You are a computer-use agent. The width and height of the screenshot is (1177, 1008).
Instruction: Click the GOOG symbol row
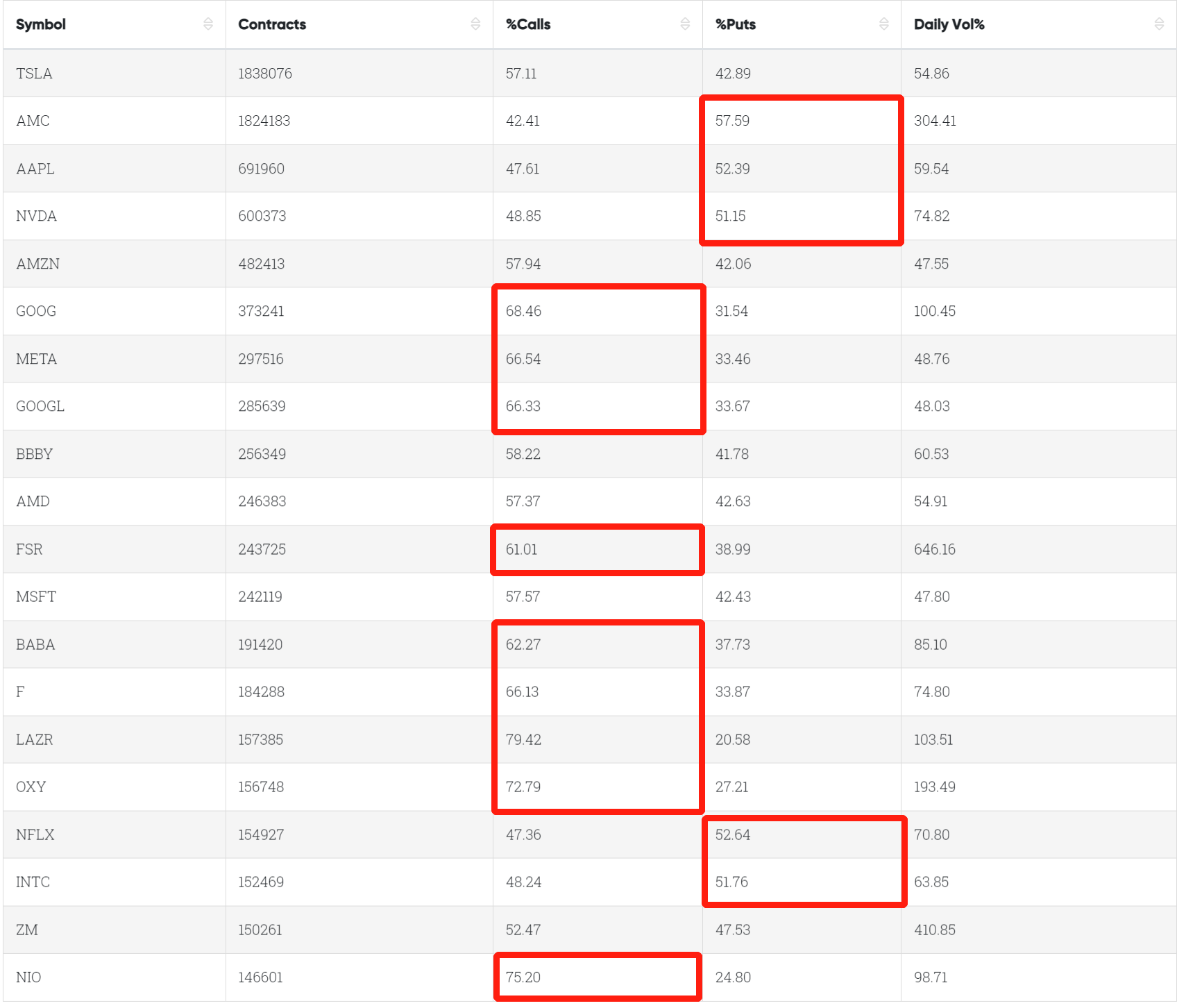coord(36,311)
